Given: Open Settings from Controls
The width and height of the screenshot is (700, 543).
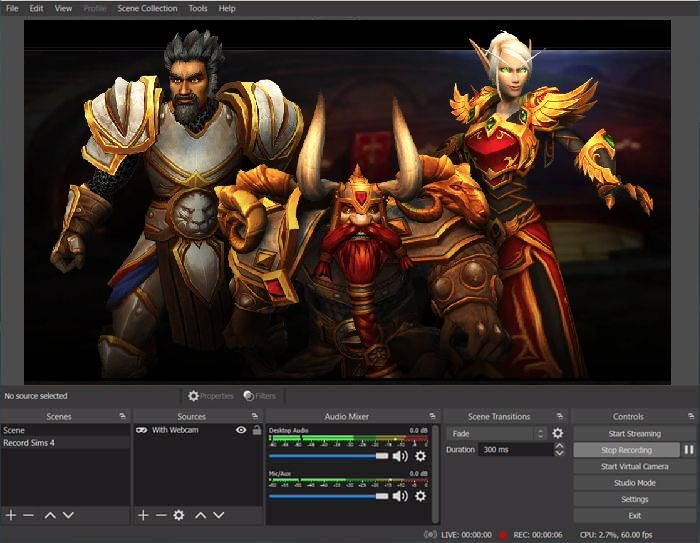Looking at the screenshot, I should [634, 499].
